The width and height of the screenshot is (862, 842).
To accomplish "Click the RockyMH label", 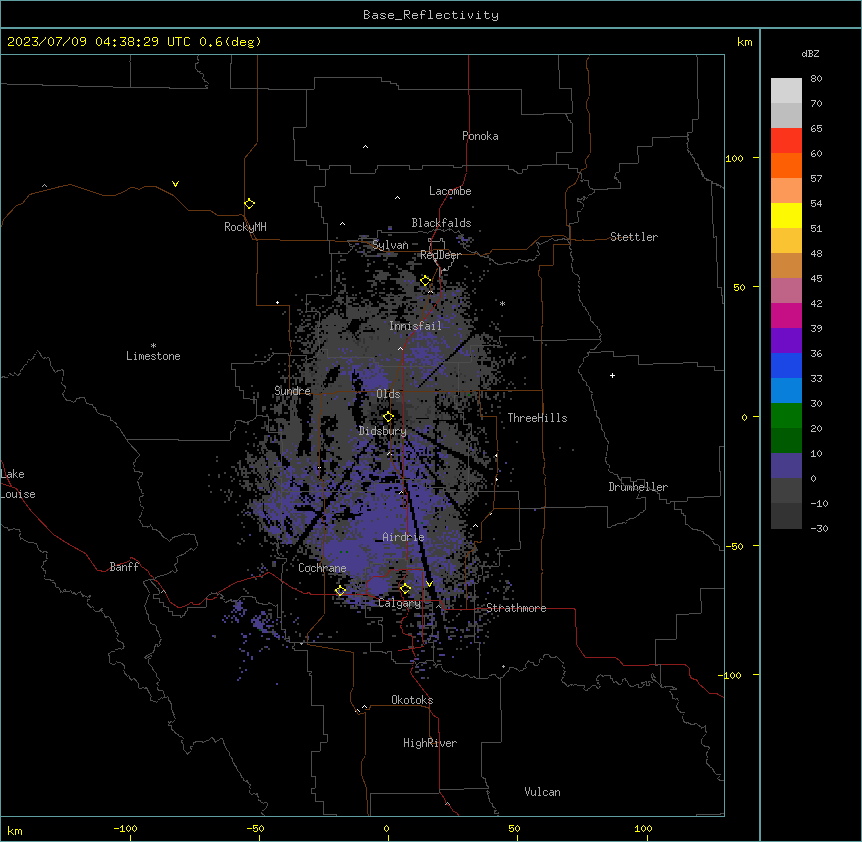I will pyautogui.click(x=245, y=227).
